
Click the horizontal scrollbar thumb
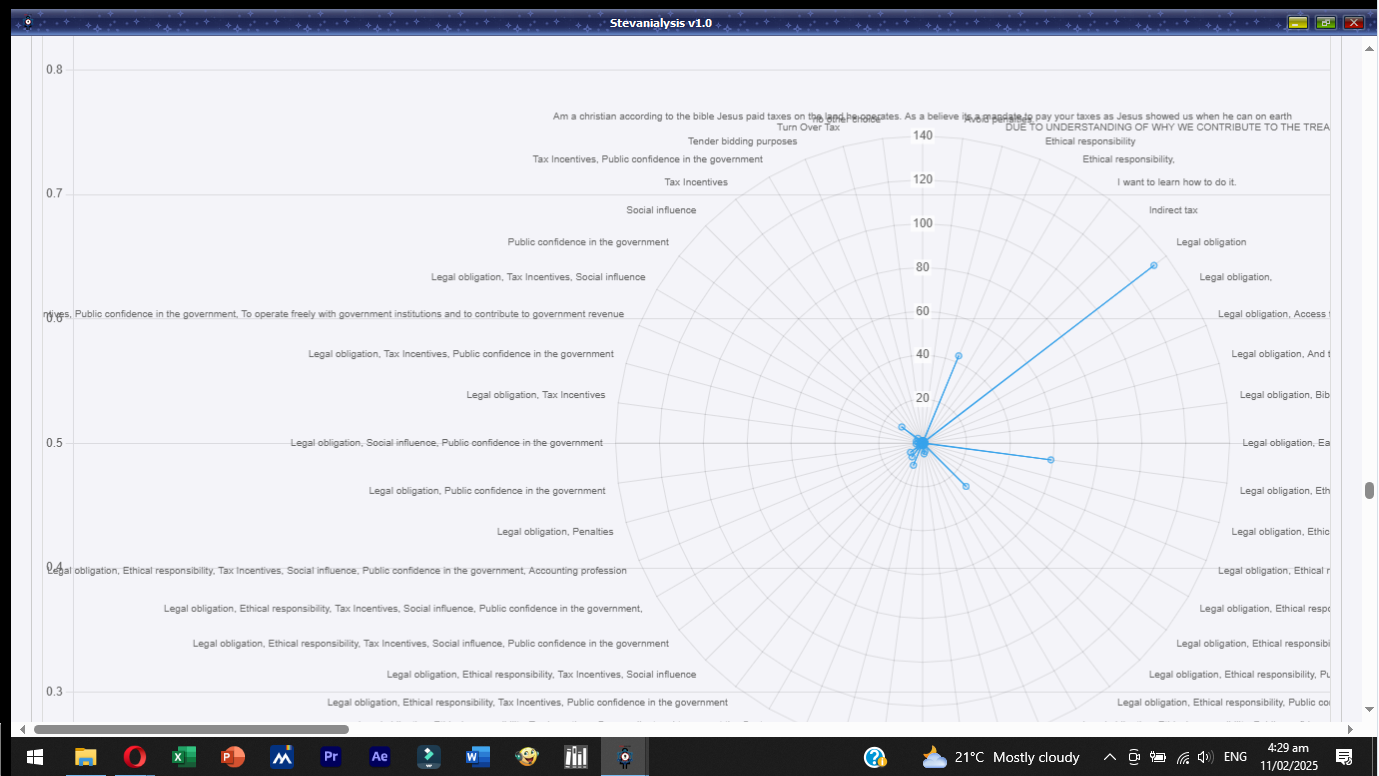(191, 729)
